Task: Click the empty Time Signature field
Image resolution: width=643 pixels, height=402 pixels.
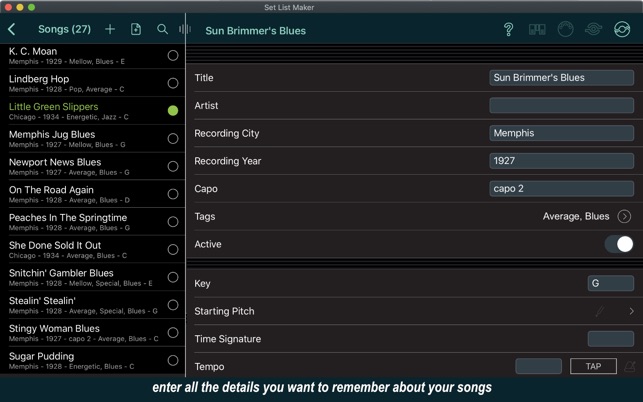Action: click(611, 339)
